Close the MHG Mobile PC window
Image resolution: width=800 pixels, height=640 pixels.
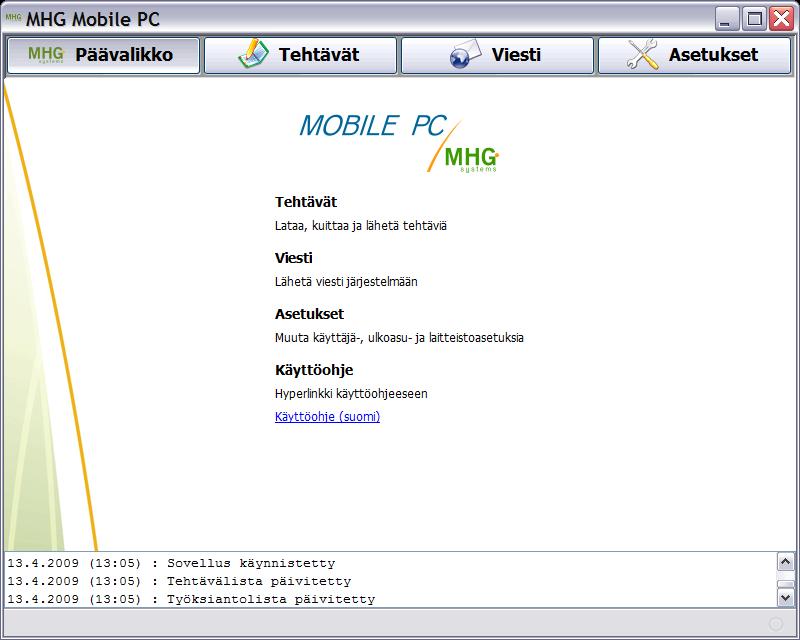782,19
